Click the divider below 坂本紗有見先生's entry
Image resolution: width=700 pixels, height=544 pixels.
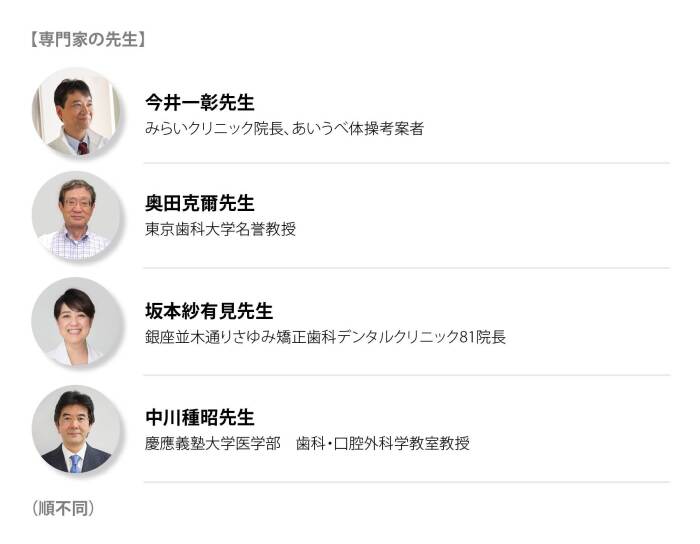coord(406,375)
